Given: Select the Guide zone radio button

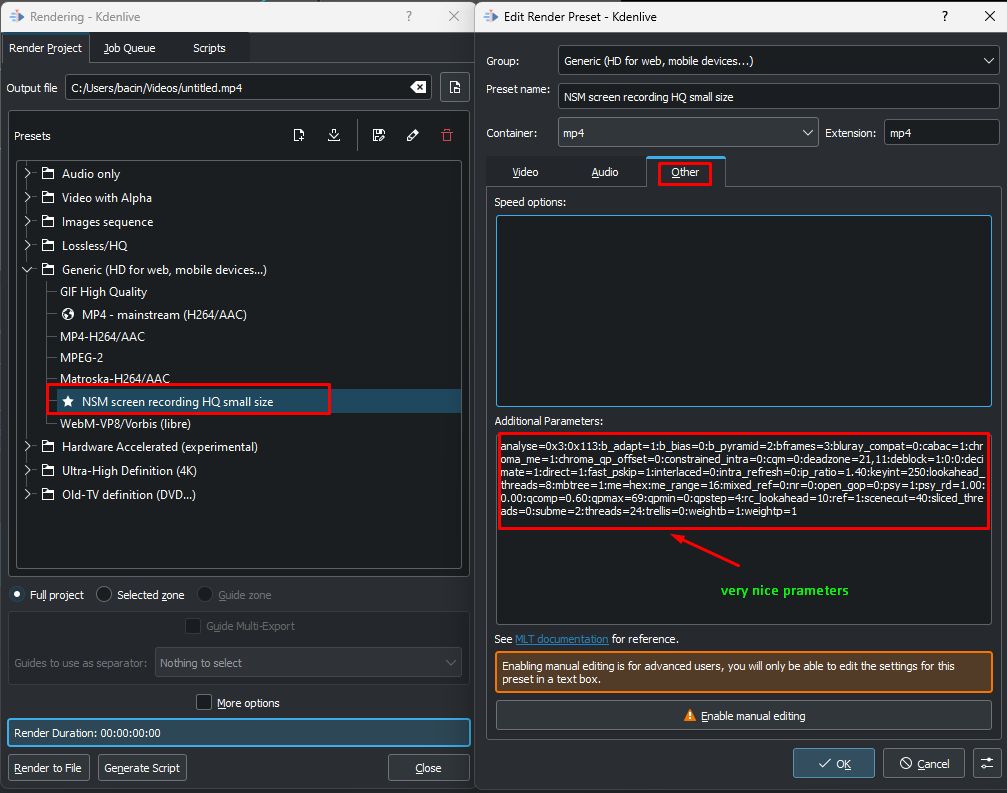Looking at the screenshot, I should [x=205, y=595].
